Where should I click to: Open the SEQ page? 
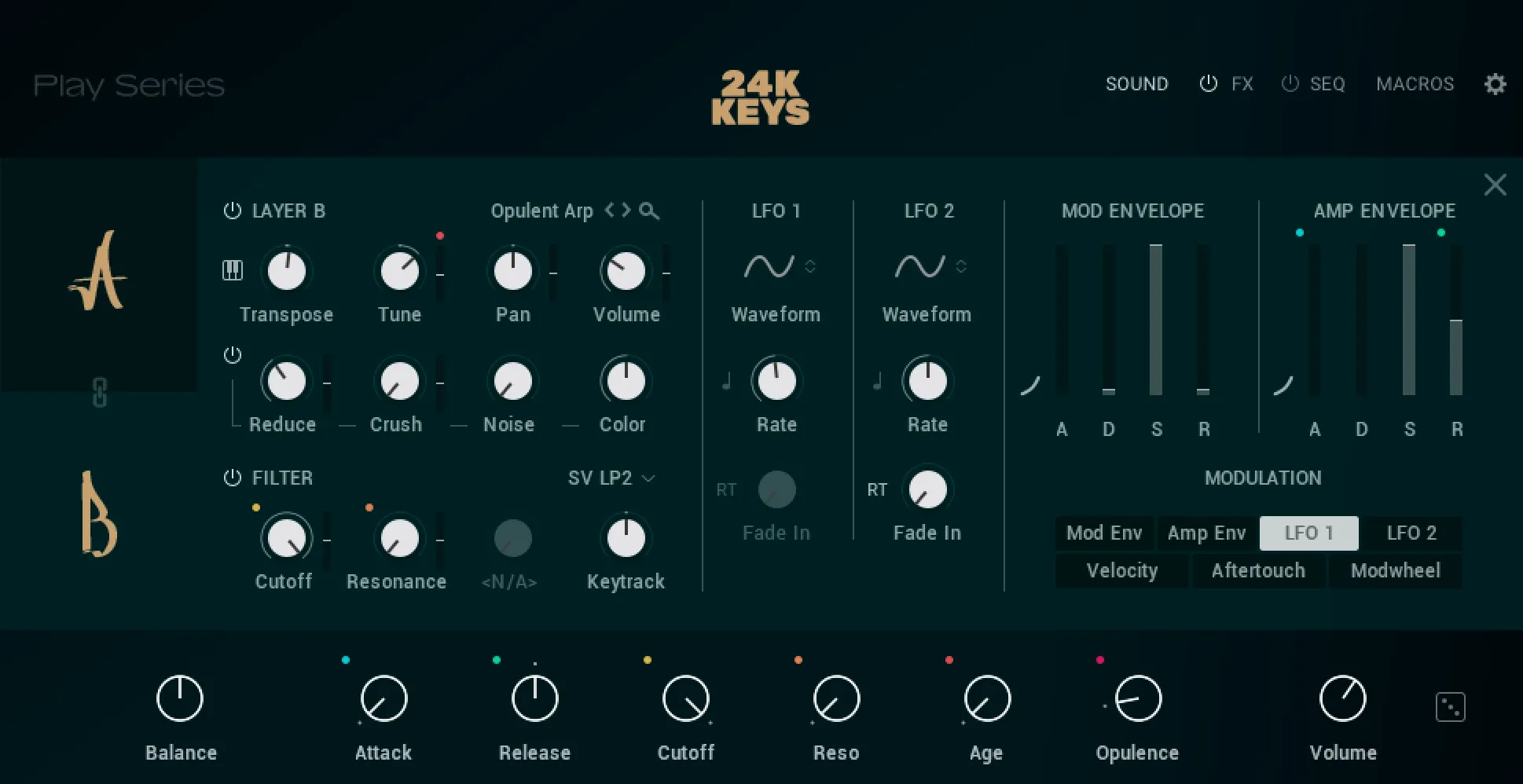[x=1326, y=84]
